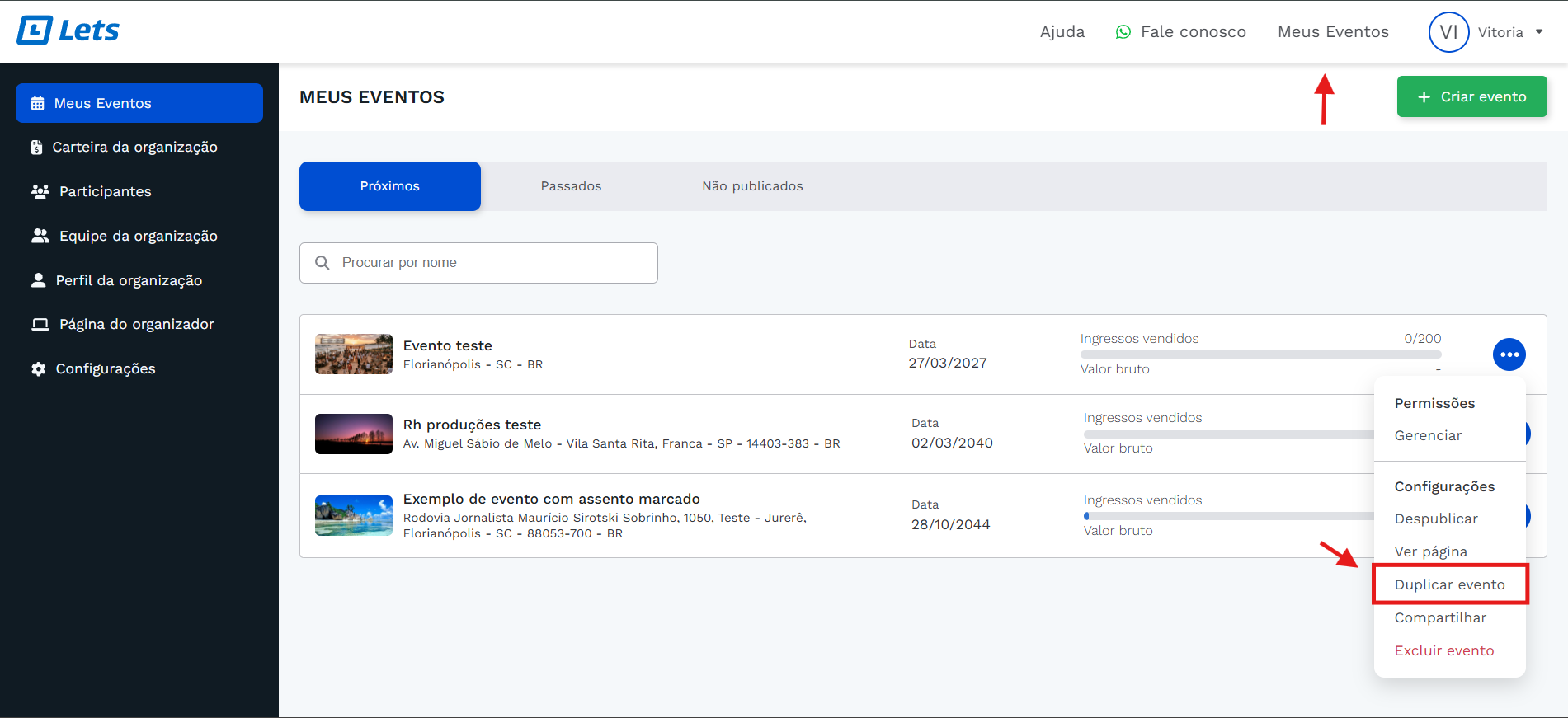Click the Carteira da organização wallet icon
The width and height of the screenshot is (1568, 718).
(x=36, y=148)
